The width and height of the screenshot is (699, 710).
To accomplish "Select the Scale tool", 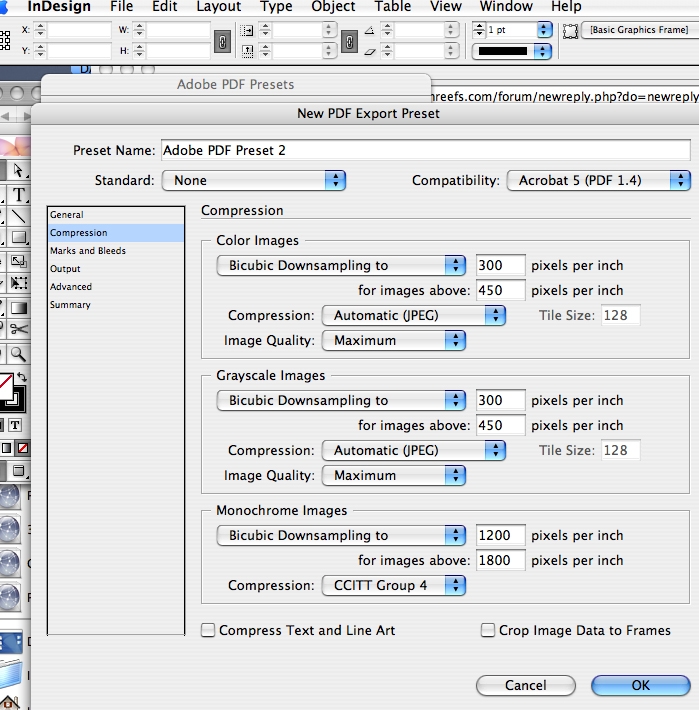I will (19, 261).
